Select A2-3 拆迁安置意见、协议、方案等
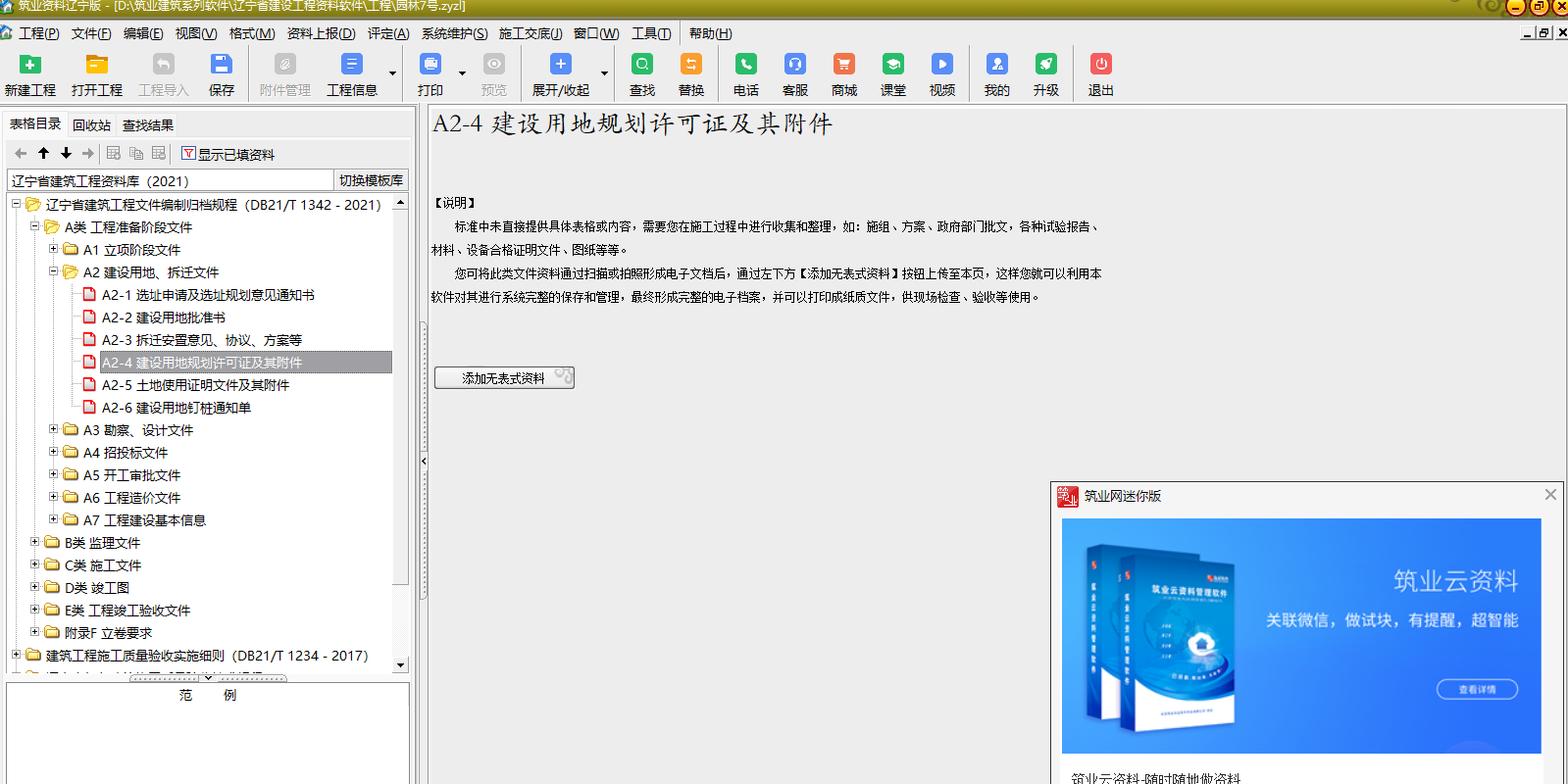The width and height of the screenshot is (1568, 784). [202, 340]
